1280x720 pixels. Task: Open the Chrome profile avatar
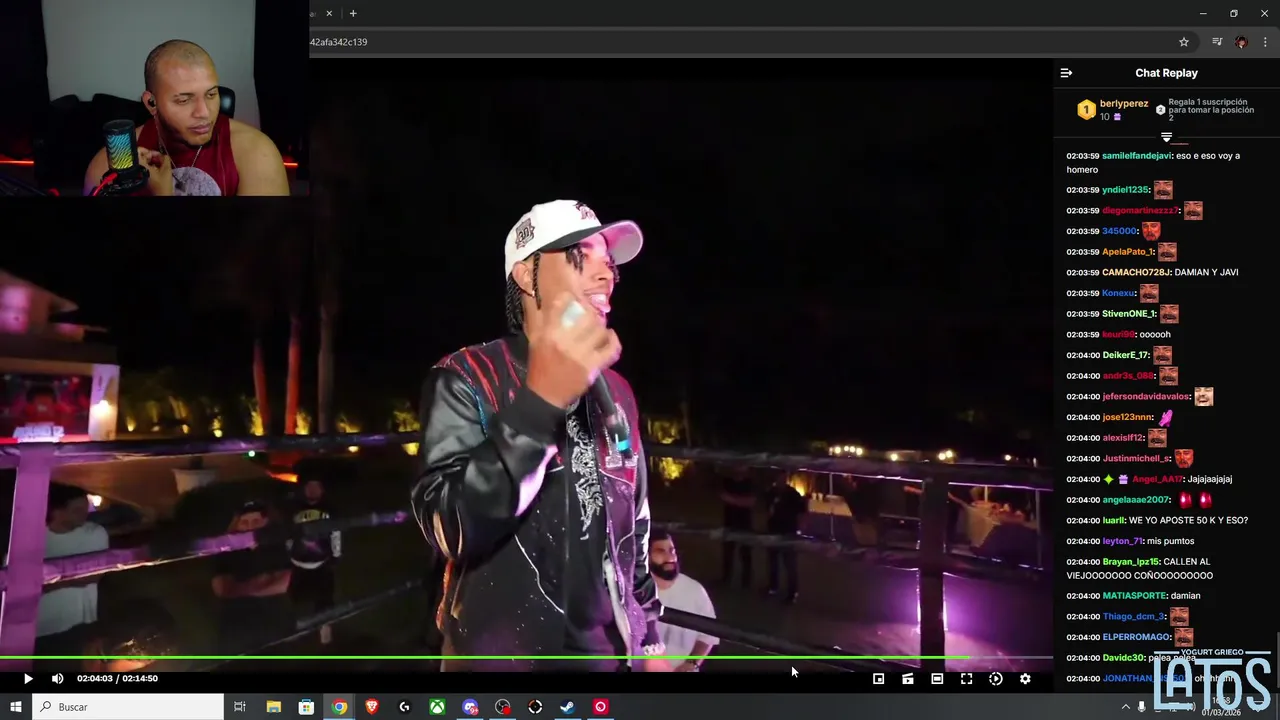click(1241, 42)
